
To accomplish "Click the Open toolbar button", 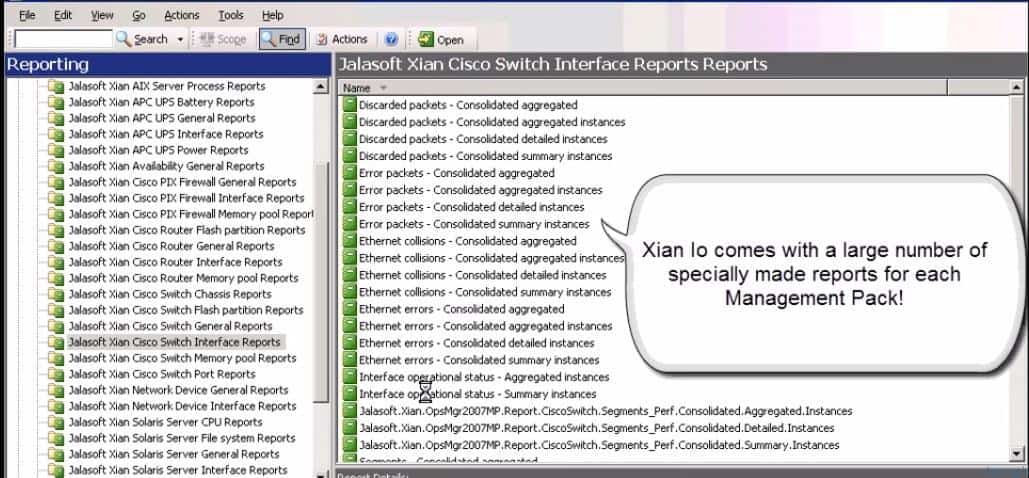I will tap(441, 39).
